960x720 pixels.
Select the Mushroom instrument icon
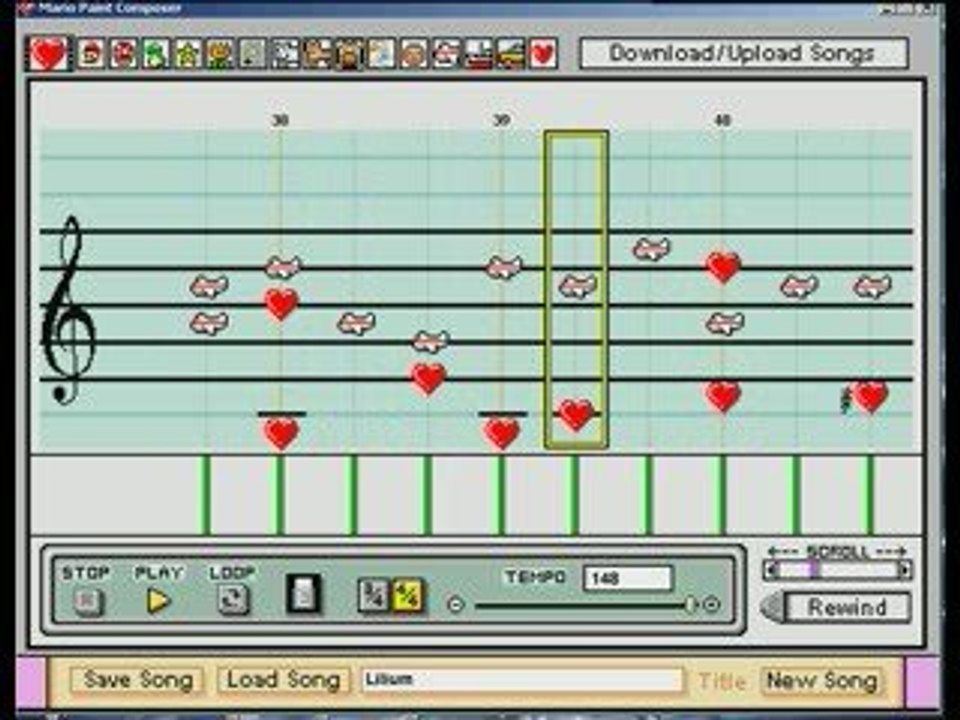point(123,54)
